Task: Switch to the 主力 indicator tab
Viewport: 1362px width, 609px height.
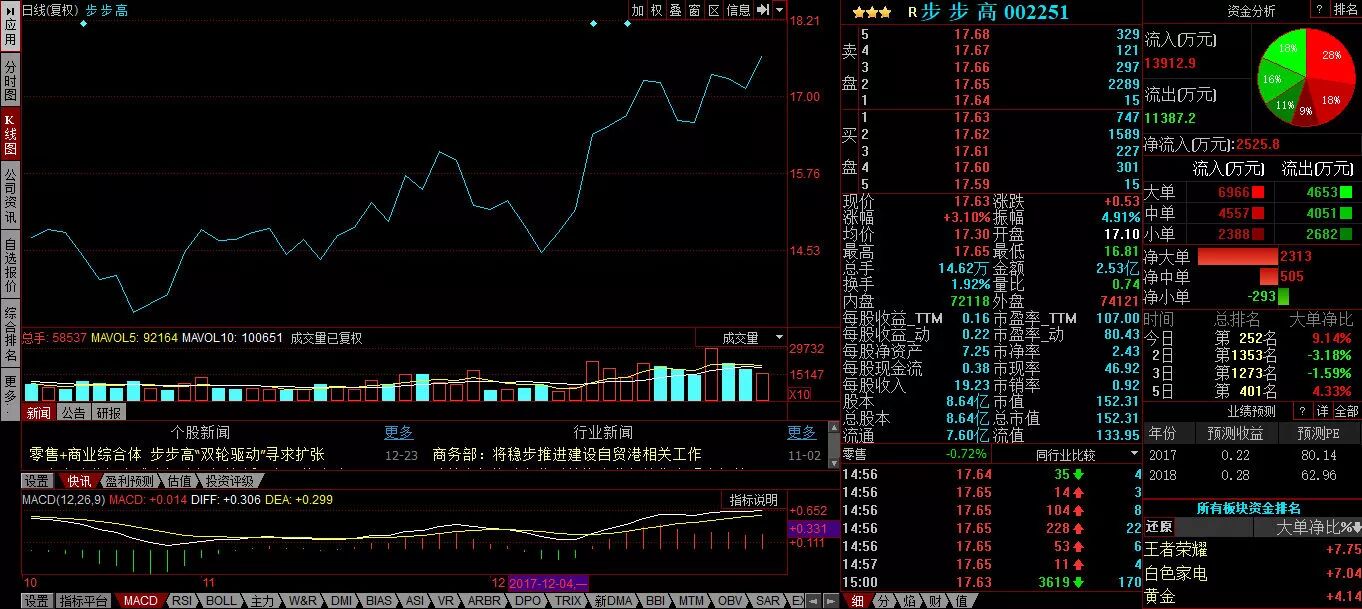Action: [262, 601]
